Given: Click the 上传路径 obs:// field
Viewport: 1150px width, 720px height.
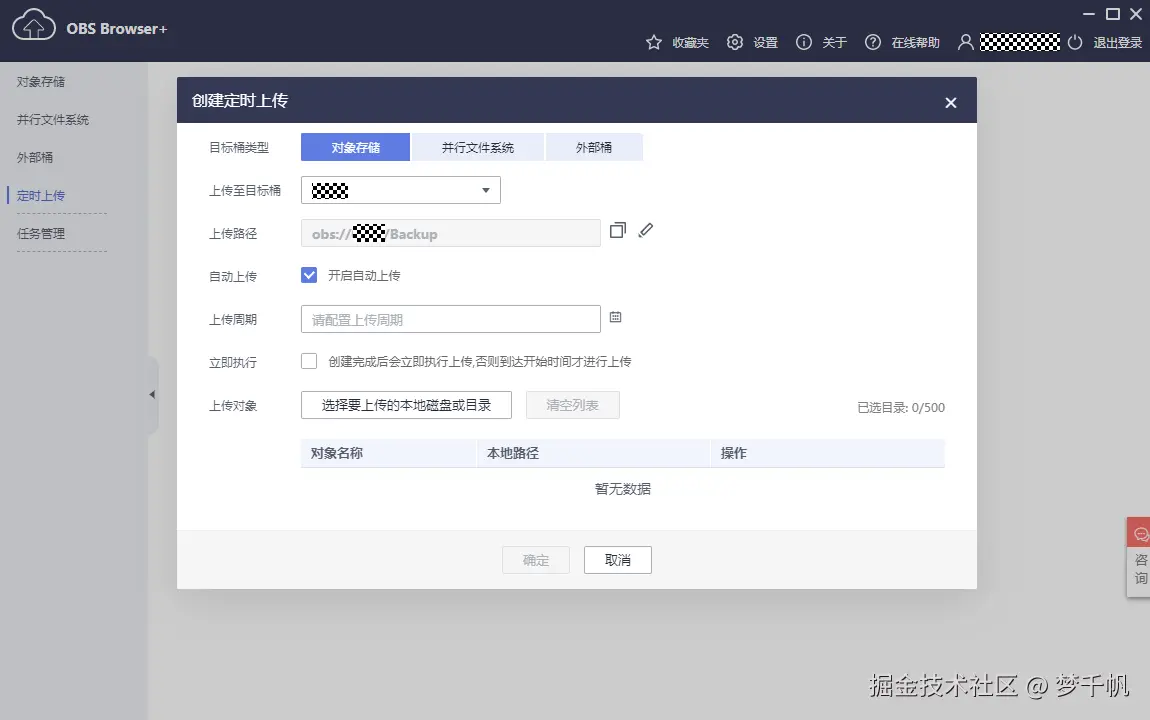Looking at the screenshot, I should pos(451,233).
